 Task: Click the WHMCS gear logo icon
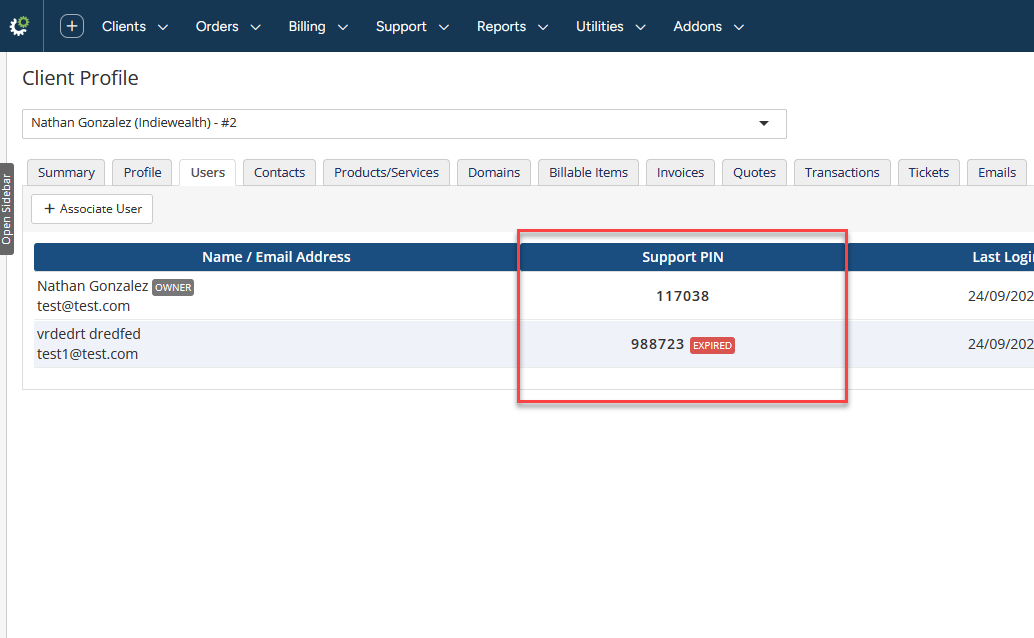tap(19, 26)
